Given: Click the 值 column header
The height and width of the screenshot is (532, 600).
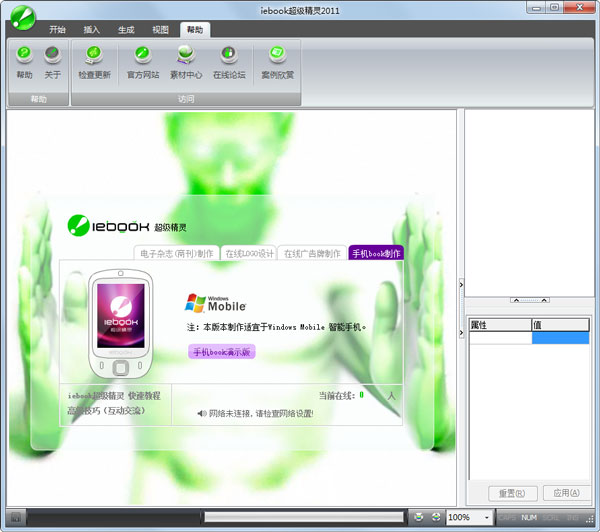Looking at the screenshot, I should (x=560, y=325).
